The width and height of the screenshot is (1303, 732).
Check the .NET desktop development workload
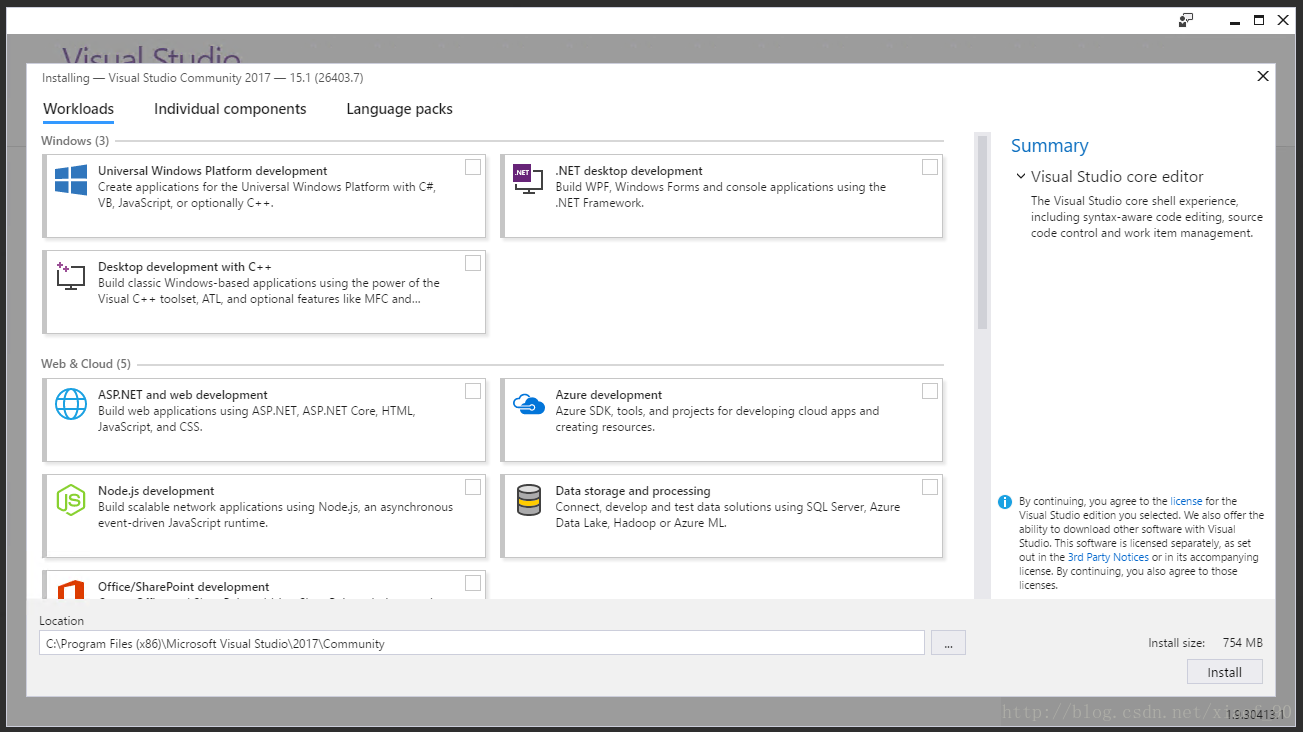930,167
